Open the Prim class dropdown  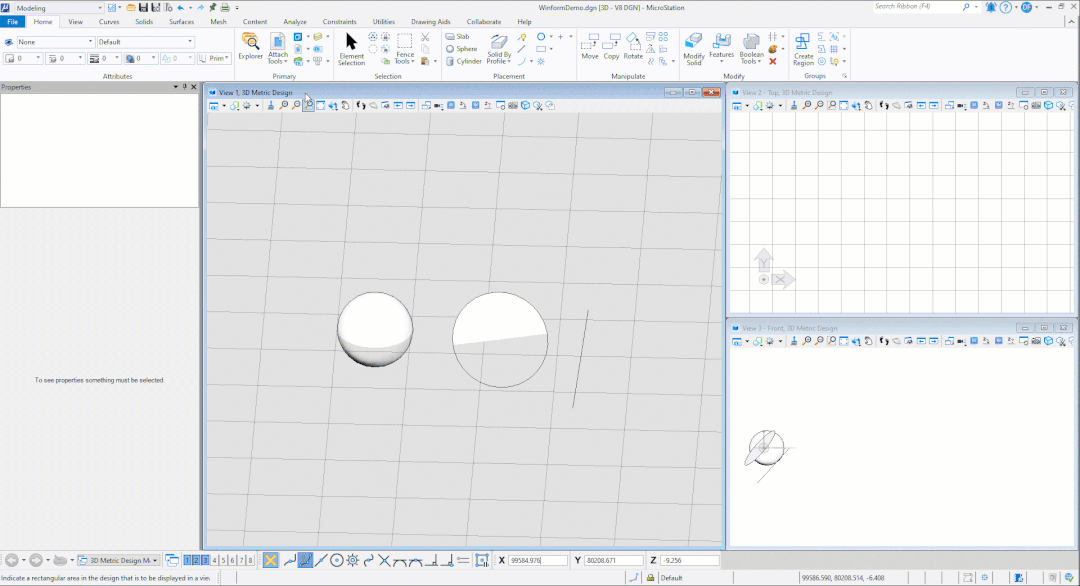point(214,59)
